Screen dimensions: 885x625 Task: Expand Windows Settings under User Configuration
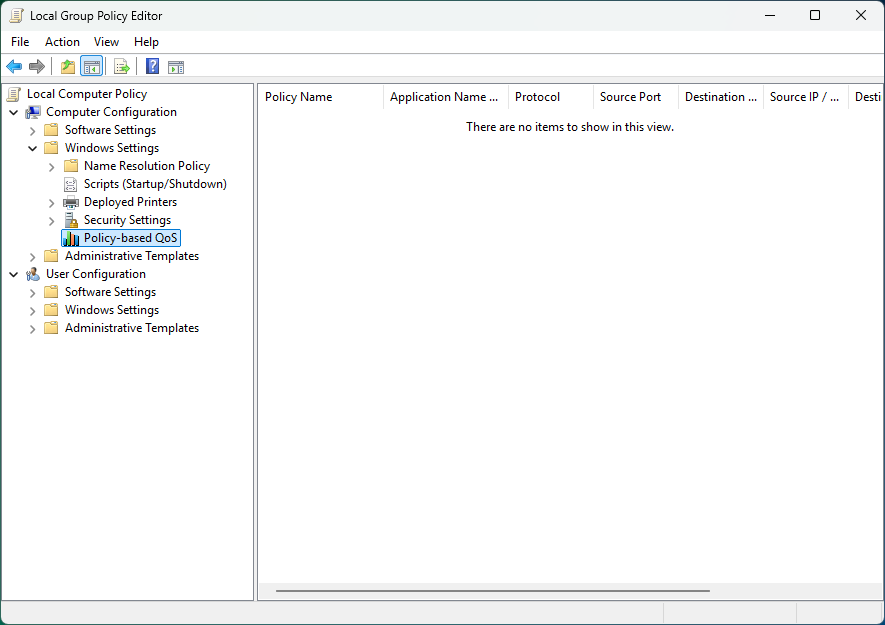pyautogui.click(x=33, y=311)
